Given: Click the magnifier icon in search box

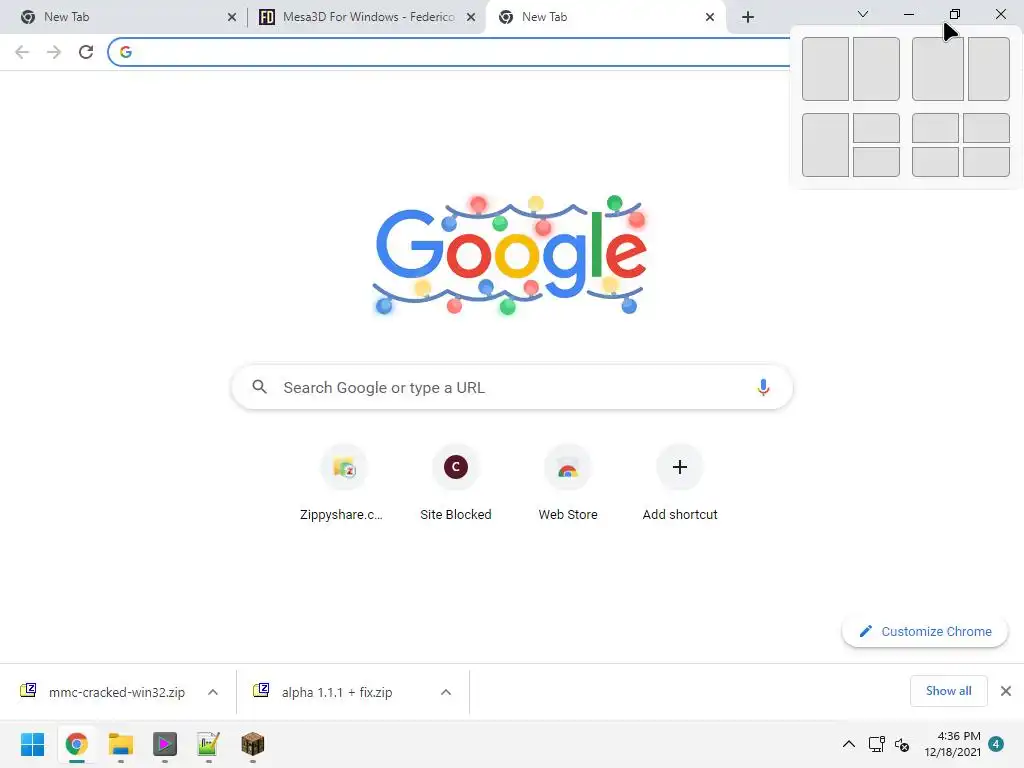Looking at the screenshot, I should tap(259, 387).
